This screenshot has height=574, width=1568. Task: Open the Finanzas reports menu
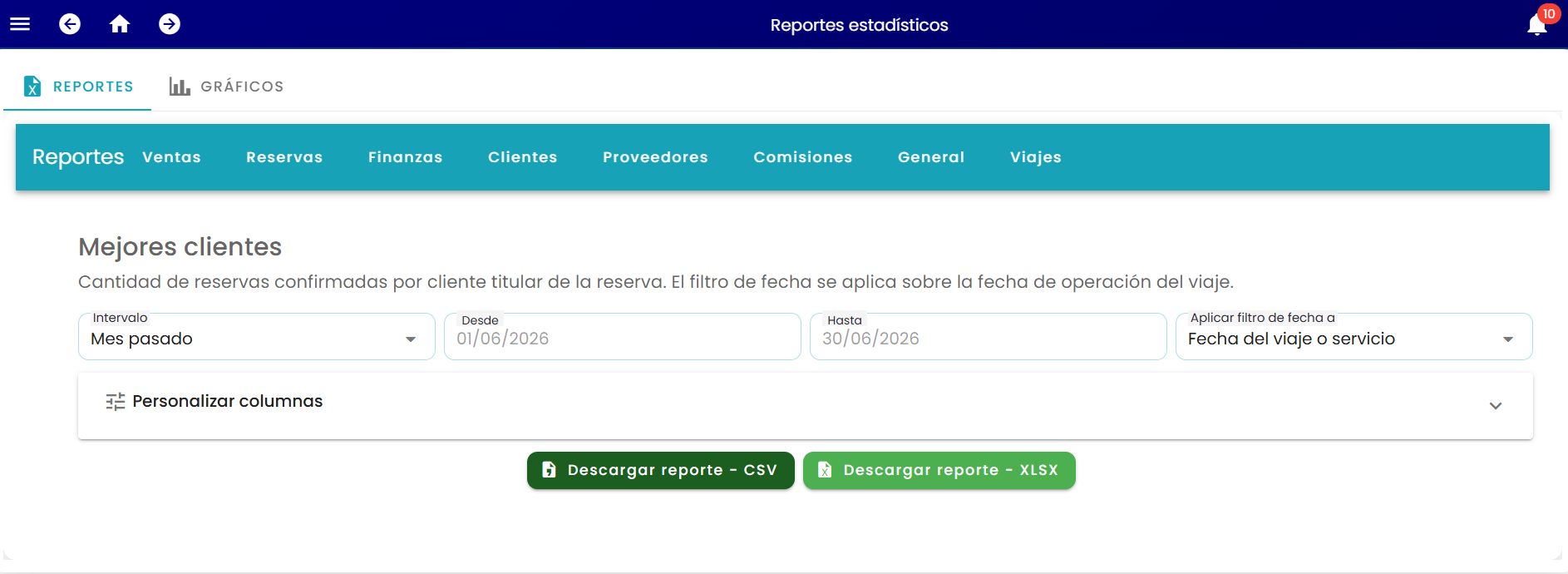pyautogui.click(x=406, y=157)
